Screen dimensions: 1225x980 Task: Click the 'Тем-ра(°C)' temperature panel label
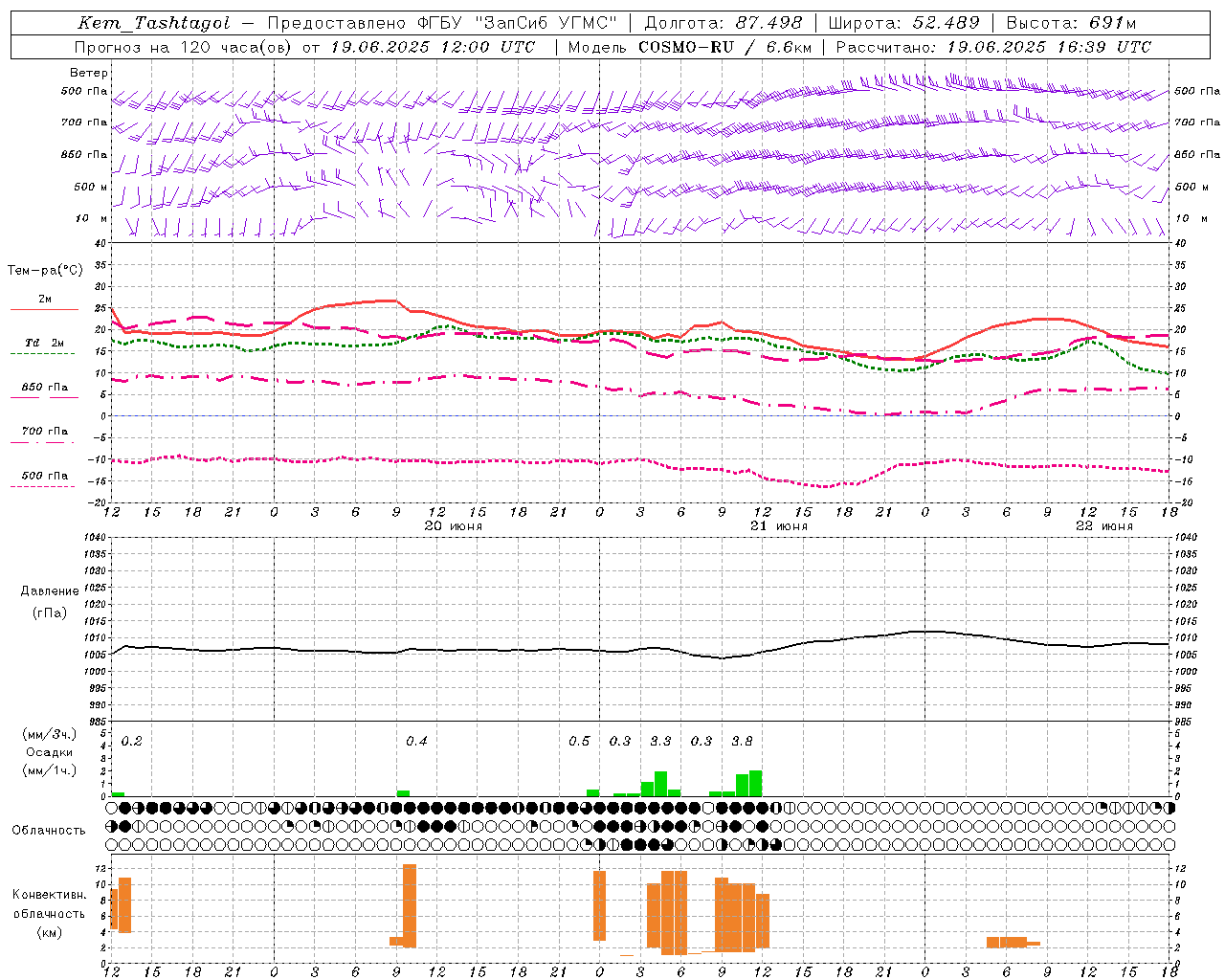pos(45,271)
